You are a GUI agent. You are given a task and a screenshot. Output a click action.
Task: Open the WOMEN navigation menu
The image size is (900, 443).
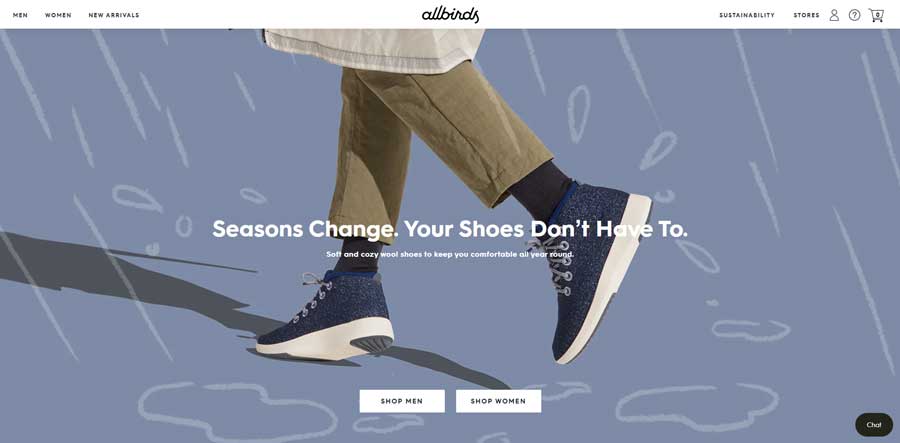58,15
